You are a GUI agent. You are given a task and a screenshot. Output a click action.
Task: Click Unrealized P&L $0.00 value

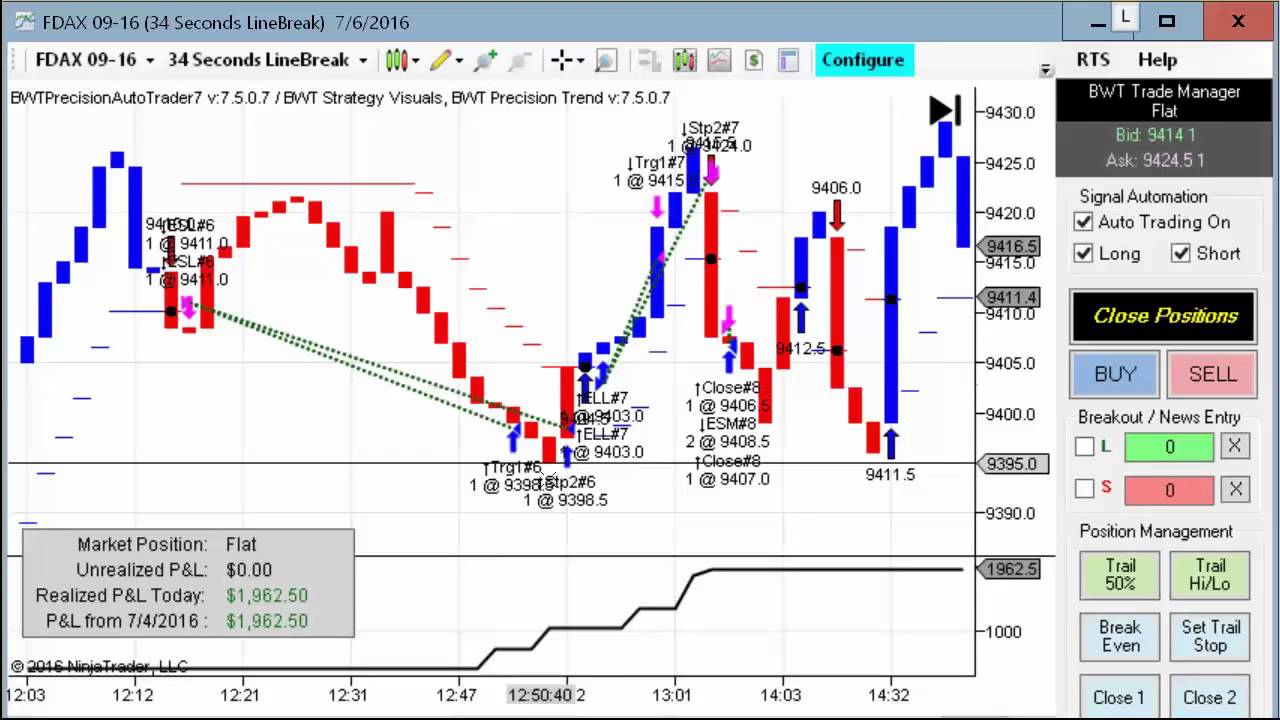pos(249,570)
